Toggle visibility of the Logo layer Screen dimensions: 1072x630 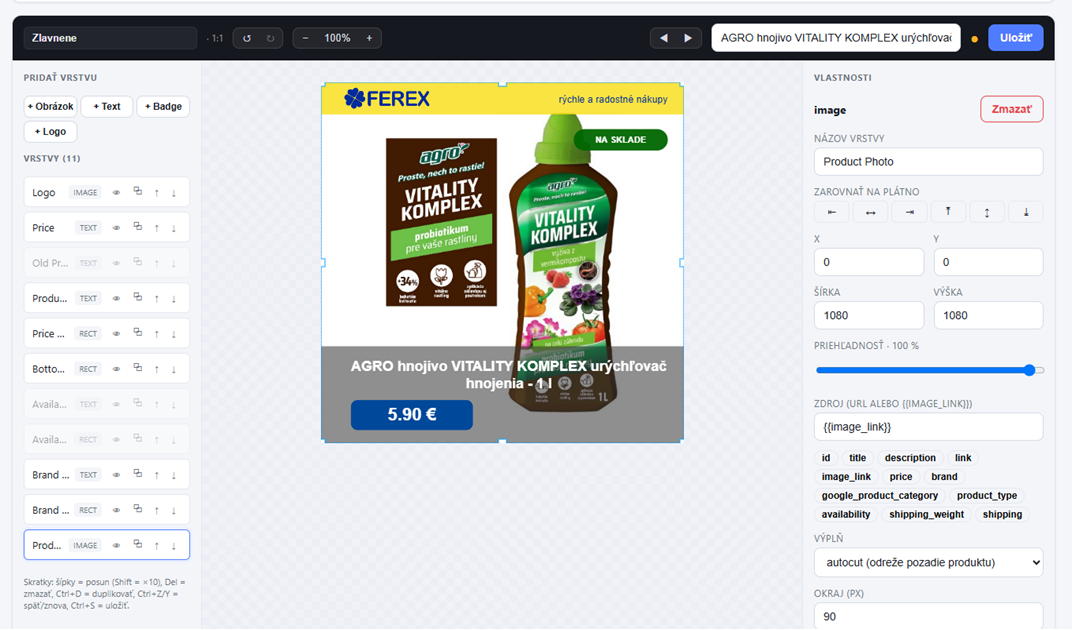tap(116, 193)
